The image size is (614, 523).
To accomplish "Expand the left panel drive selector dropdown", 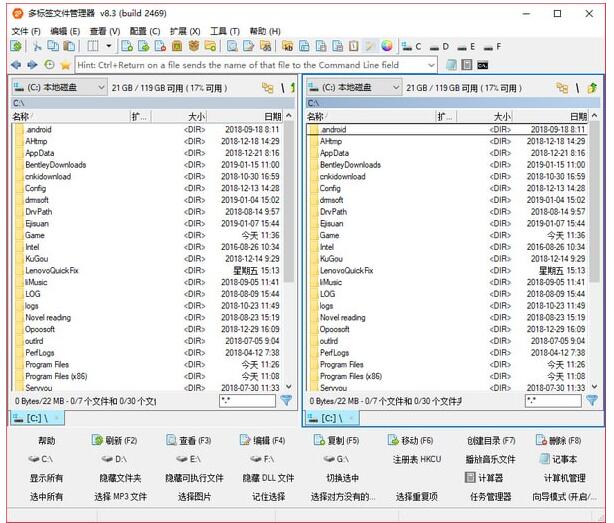I will pyautogui.click(x=101, y=87).
